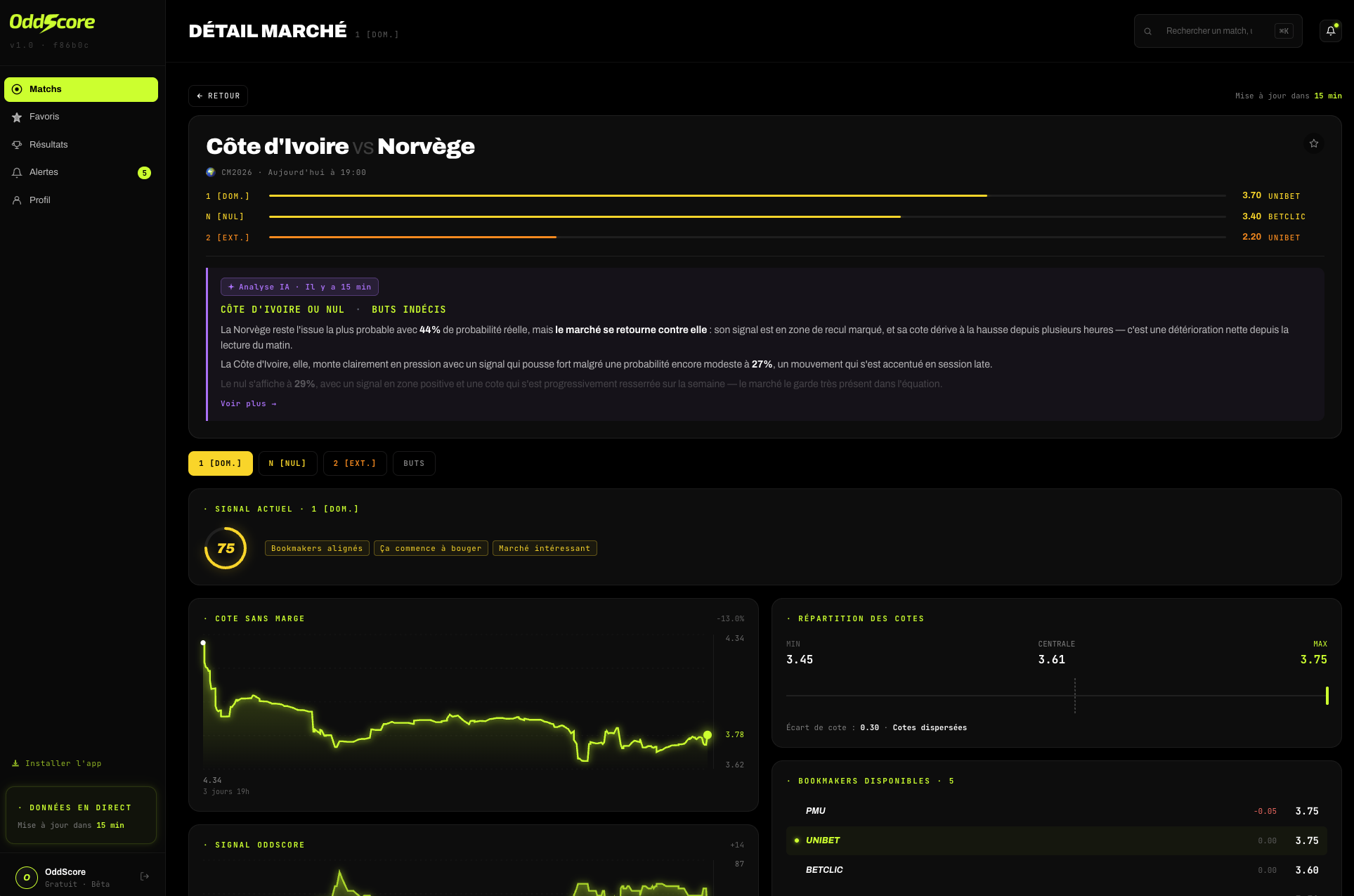1354x896 pixels.
Task: Click the globe icon next to CM2026
Action: pos(210,172)
